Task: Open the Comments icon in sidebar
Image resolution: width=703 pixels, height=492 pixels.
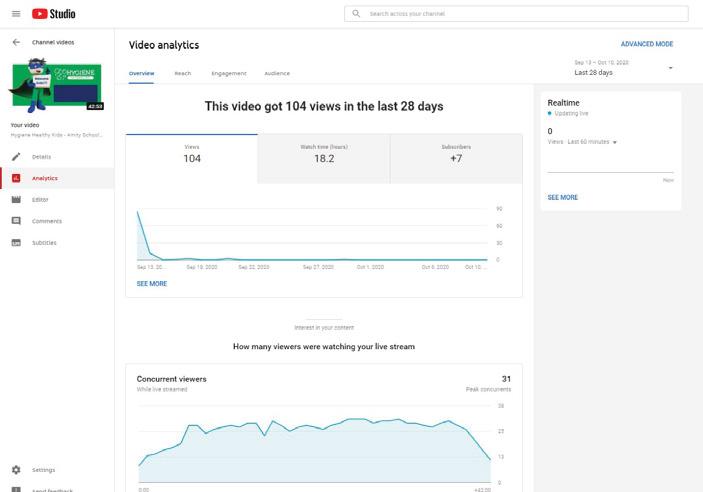Action: pos(16,221)
